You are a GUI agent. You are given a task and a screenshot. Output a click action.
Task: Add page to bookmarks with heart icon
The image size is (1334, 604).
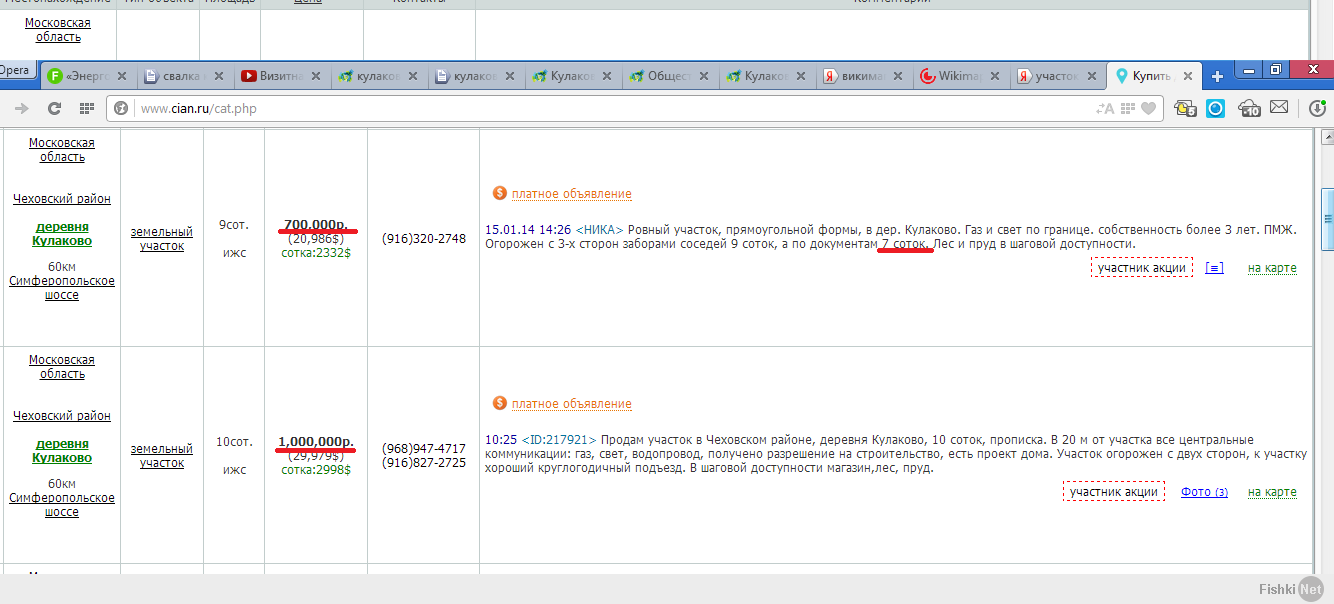tap(1149, 108)
